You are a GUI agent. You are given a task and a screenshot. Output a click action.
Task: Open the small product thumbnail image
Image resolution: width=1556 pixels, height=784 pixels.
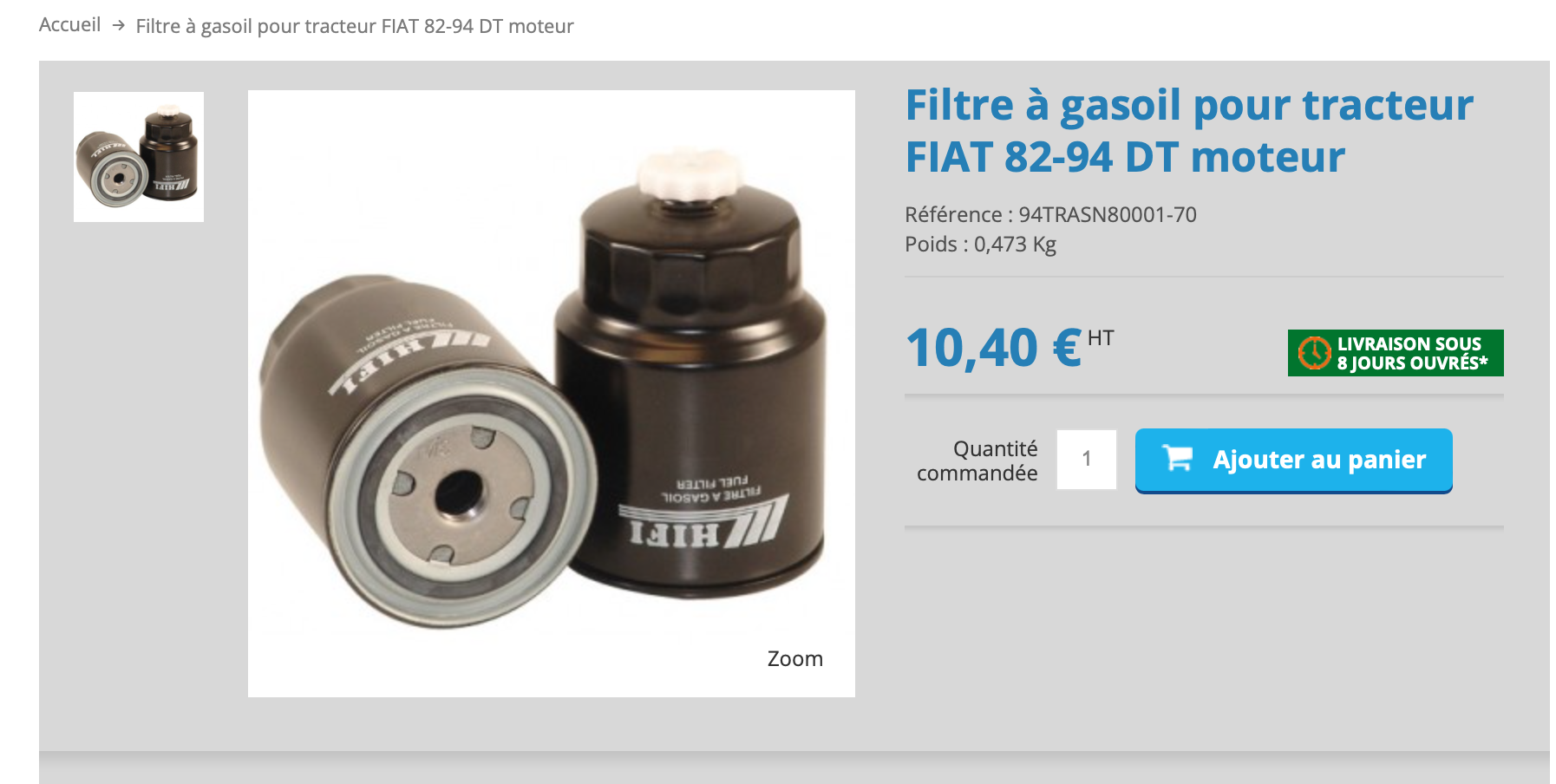click(x=139, y=157)
